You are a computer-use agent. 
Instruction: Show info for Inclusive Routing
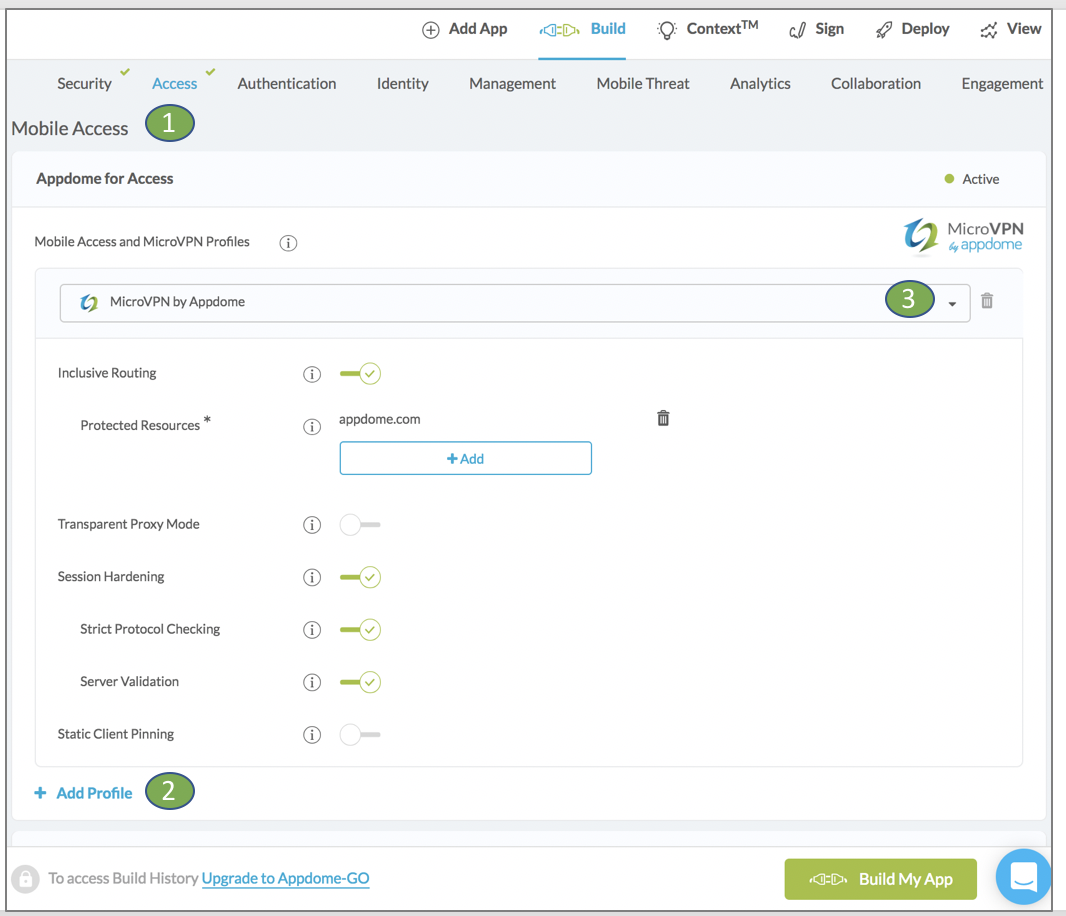tap(312, 374)
